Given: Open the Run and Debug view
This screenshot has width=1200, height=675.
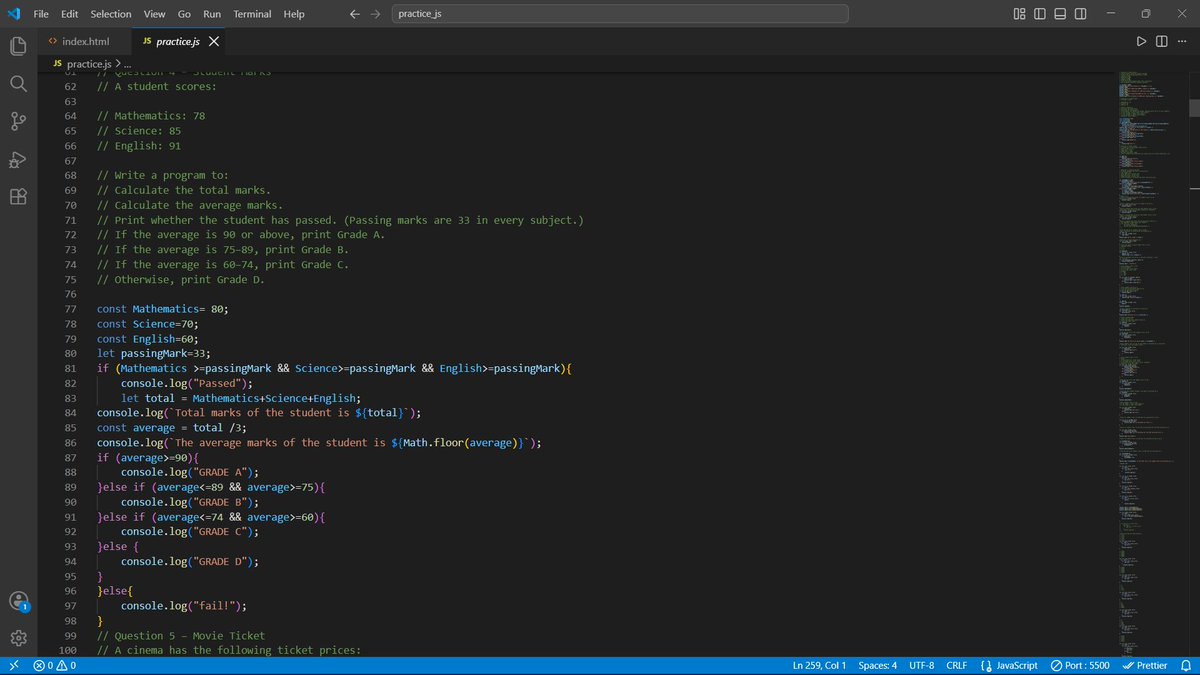Looking at the screenshot, I should [x=17, y=159].
